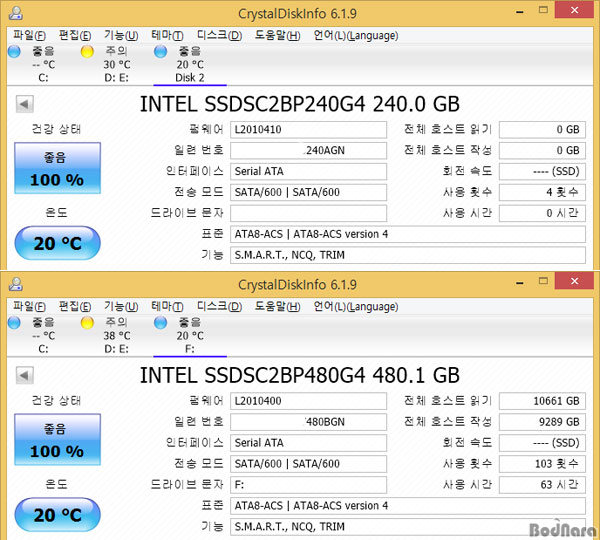Open 기능(U) menu in the bottom window

(x=121, y=307)
